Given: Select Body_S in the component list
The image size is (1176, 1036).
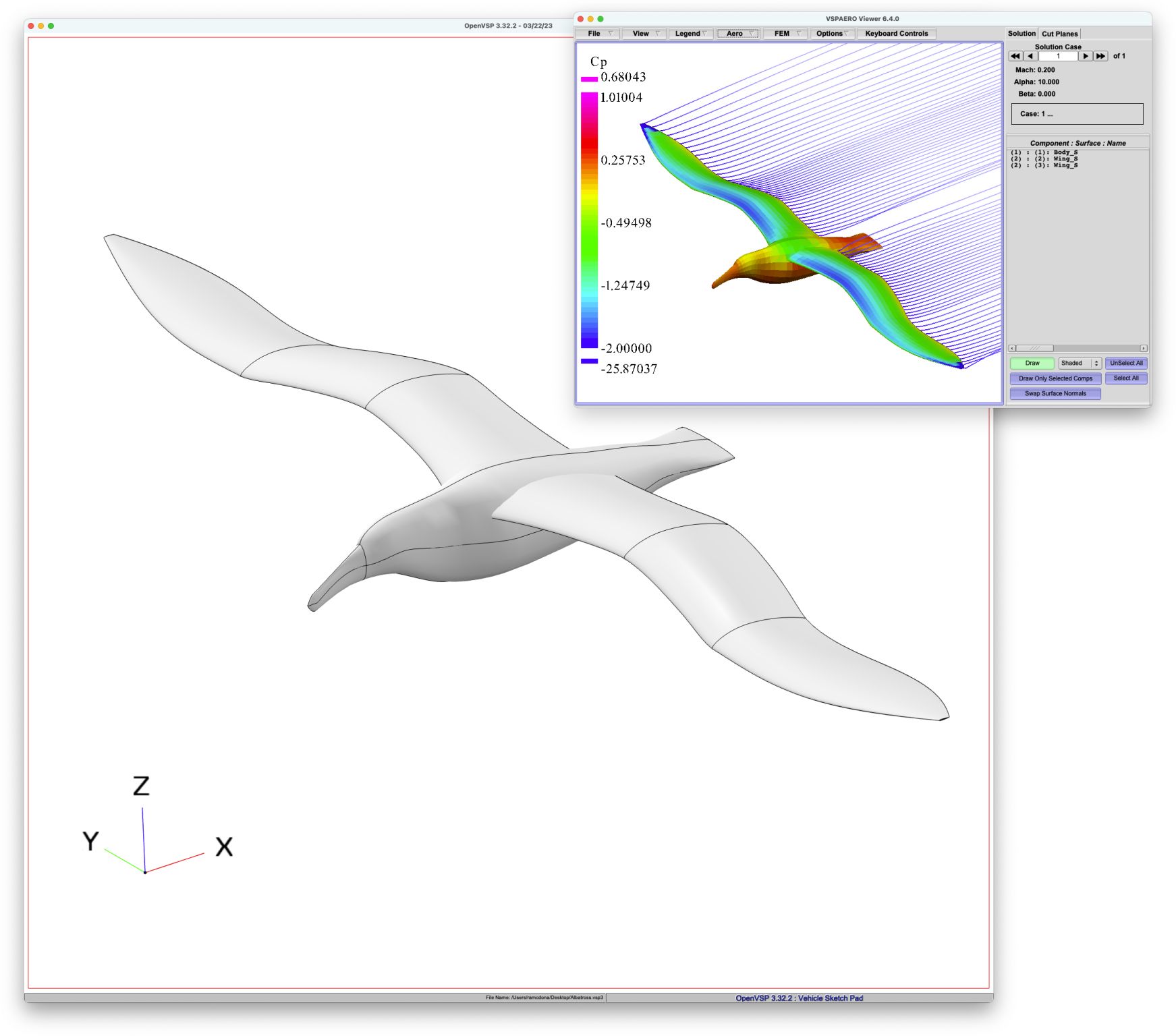Looking at the screenshot, I should pos(1044,152).
